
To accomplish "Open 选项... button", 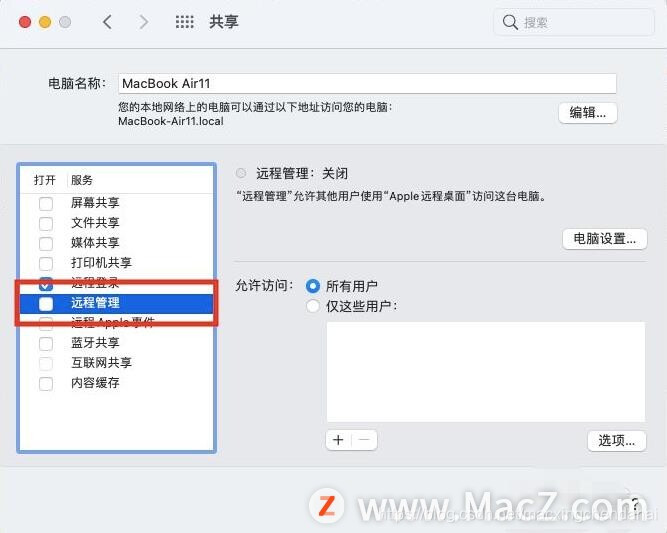I will tap(617, 441).
